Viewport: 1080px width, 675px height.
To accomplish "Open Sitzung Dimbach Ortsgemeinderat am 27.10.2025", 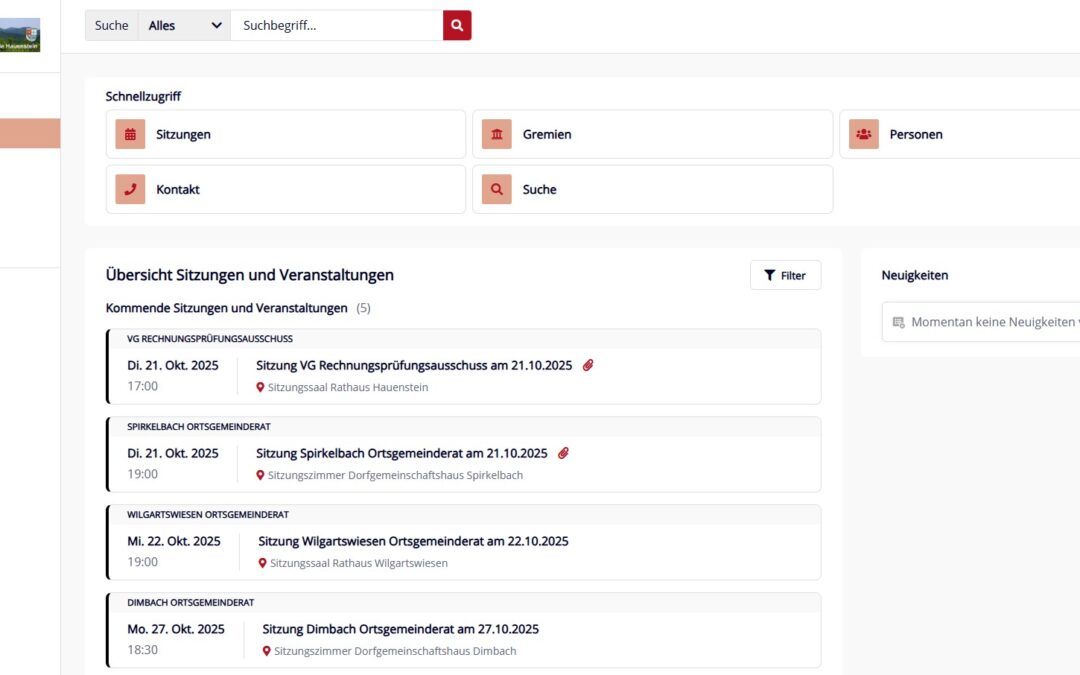I will tap(400, 629).
